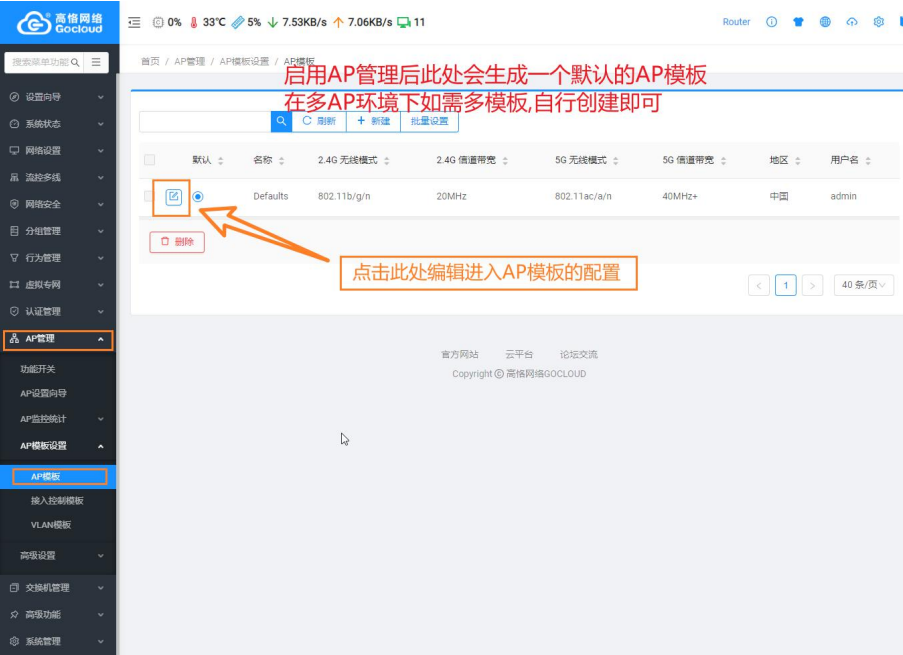Select the default radio button for Defaults
This screenshot has height=655, width=903.
[x=198, y=197]
